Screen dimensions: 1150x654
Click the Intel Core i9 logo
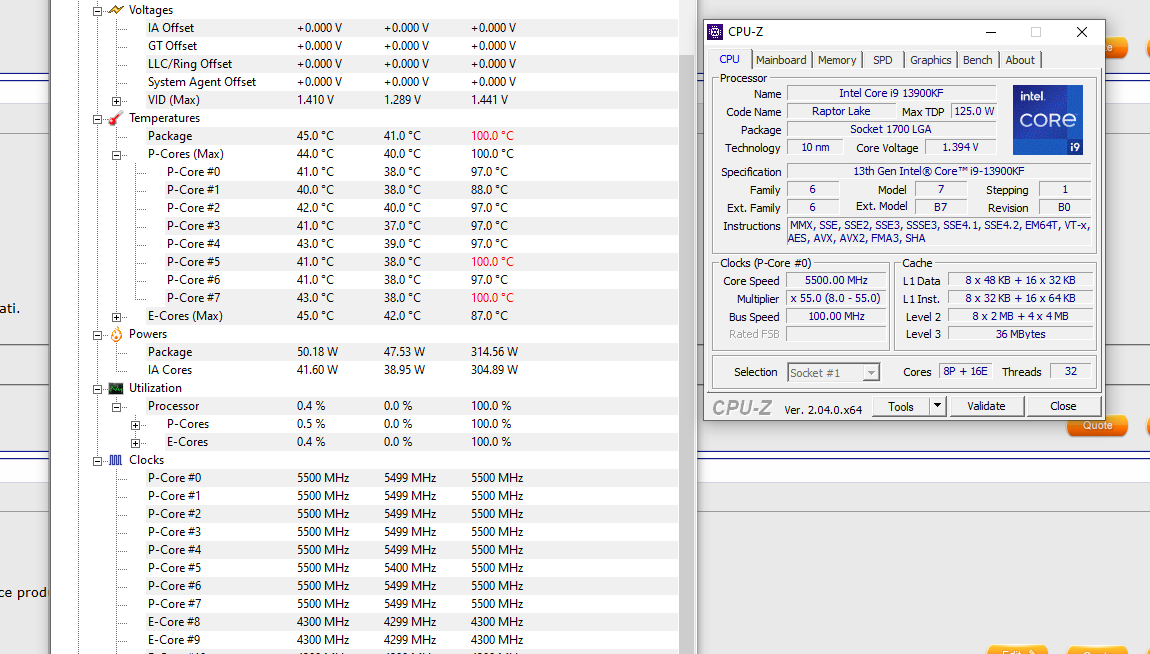tap(1047, 120)
